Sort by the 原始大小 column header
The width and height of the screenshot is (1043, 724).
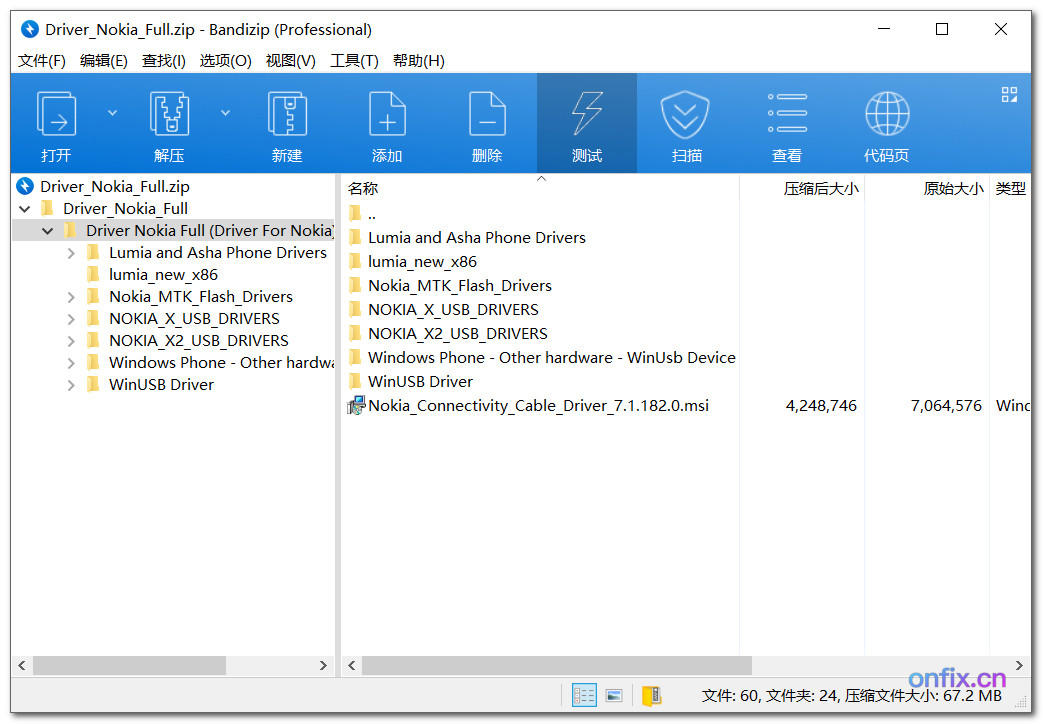[953, 188]
